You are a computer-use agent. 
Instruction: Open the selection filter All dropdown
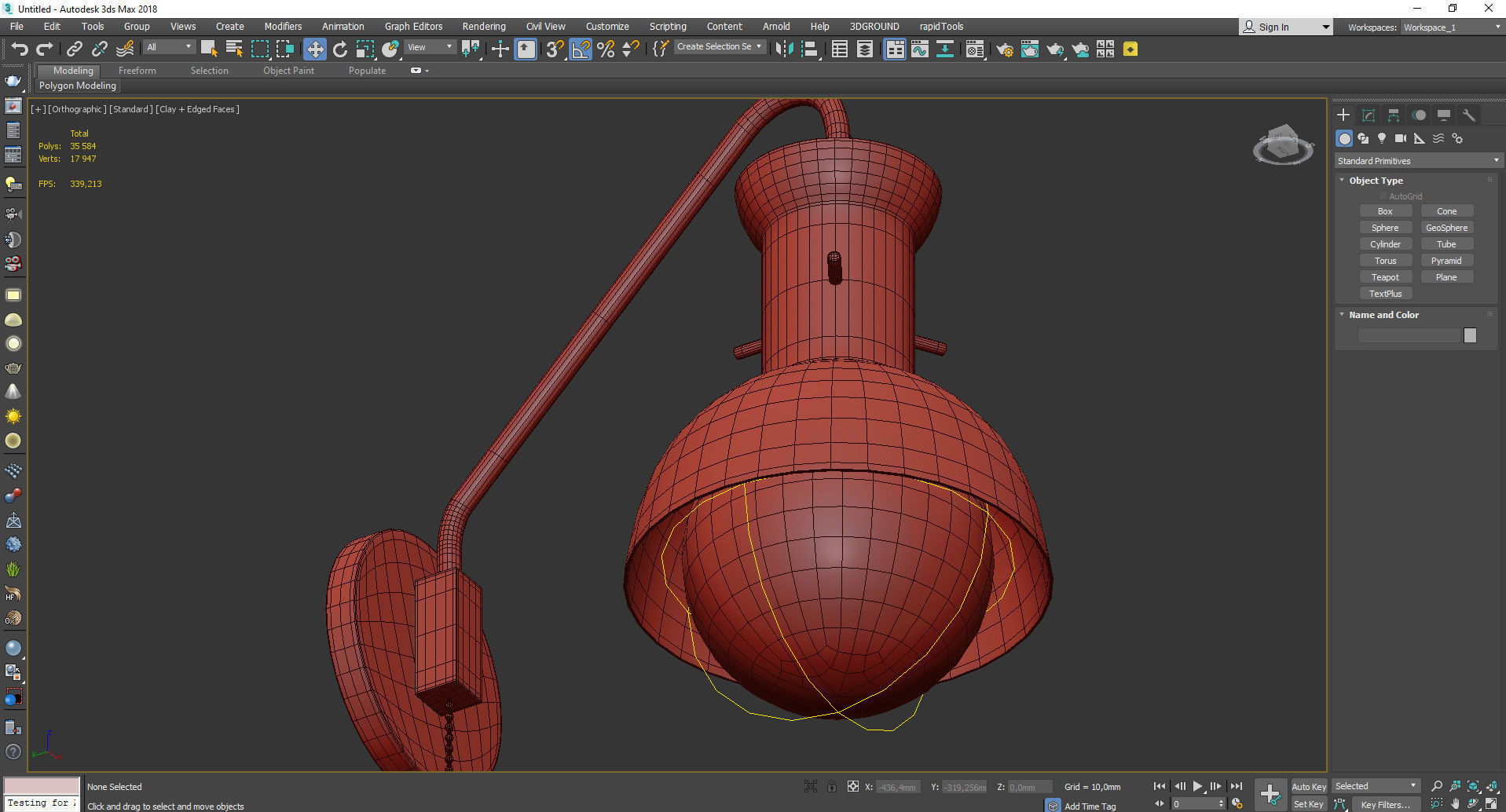[168, 47]
